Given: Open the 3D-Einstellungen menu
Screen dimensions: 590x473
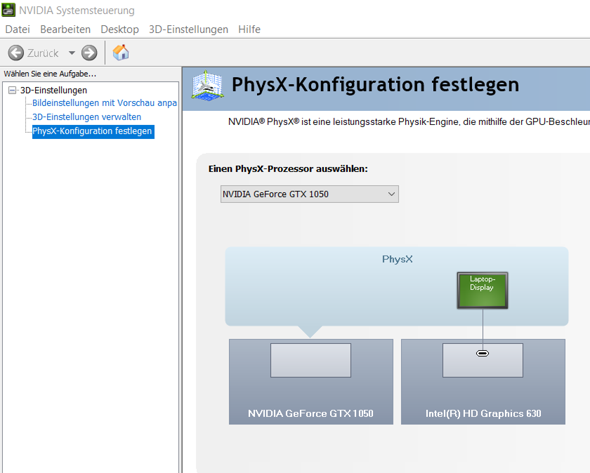Looking at the screenshot, I should tap(189, 29).
